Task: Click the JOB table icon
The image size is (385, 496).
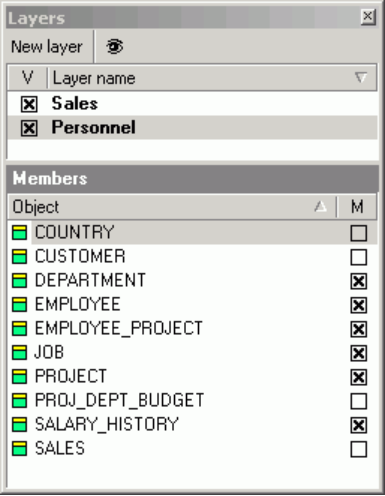Action: pyautogui.click(x=20, y=352)
